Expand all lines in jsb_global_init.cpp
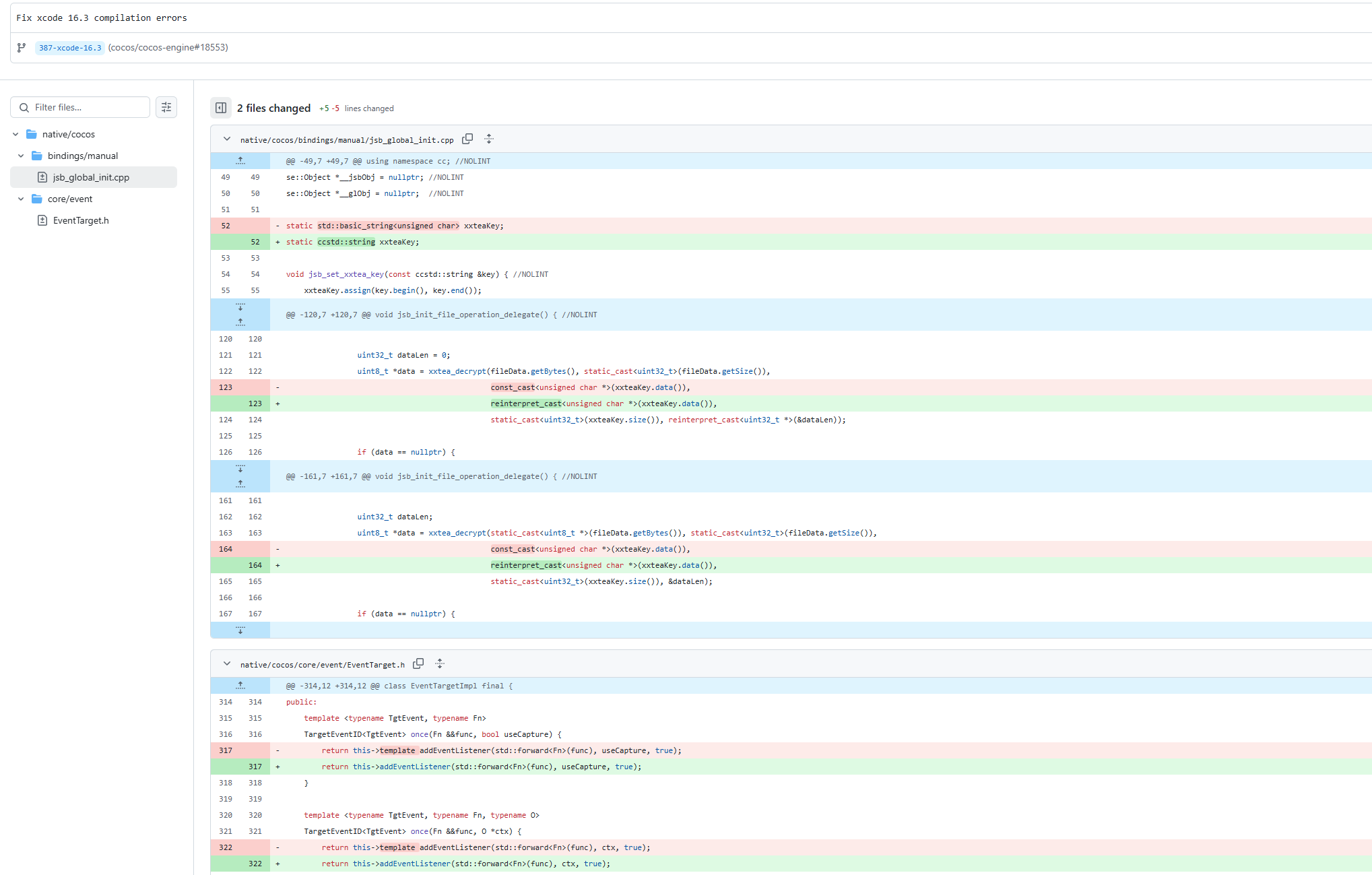This screenshot has width=1372, height=875. tap(489, 139)
